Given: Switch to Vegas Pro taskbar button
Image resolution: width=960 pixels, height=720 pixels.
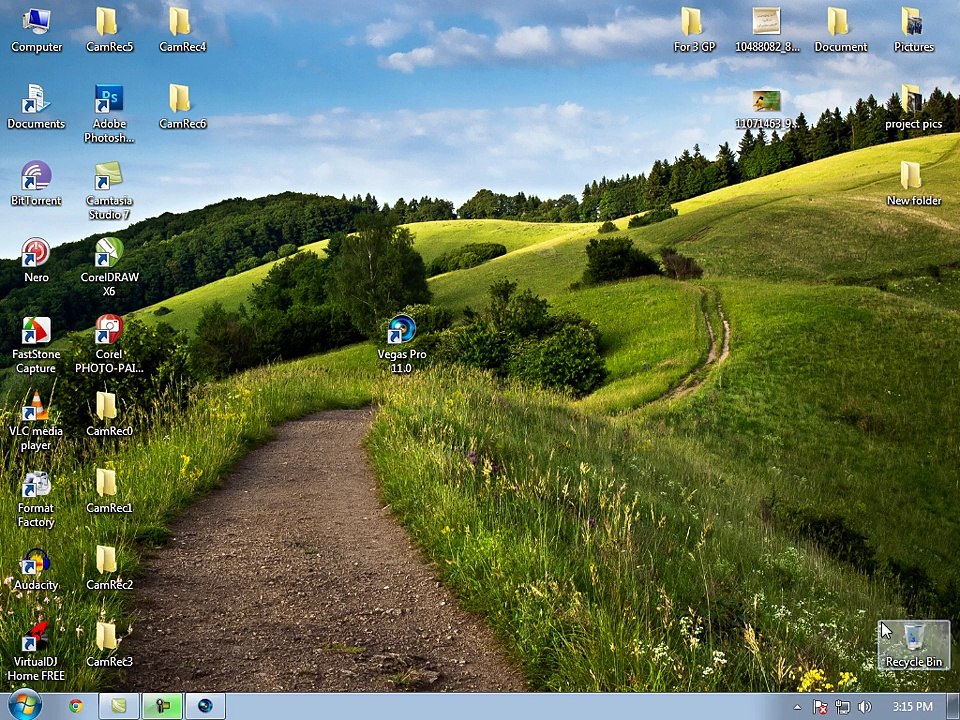Looking at the screenshot, I should (205, 706).
